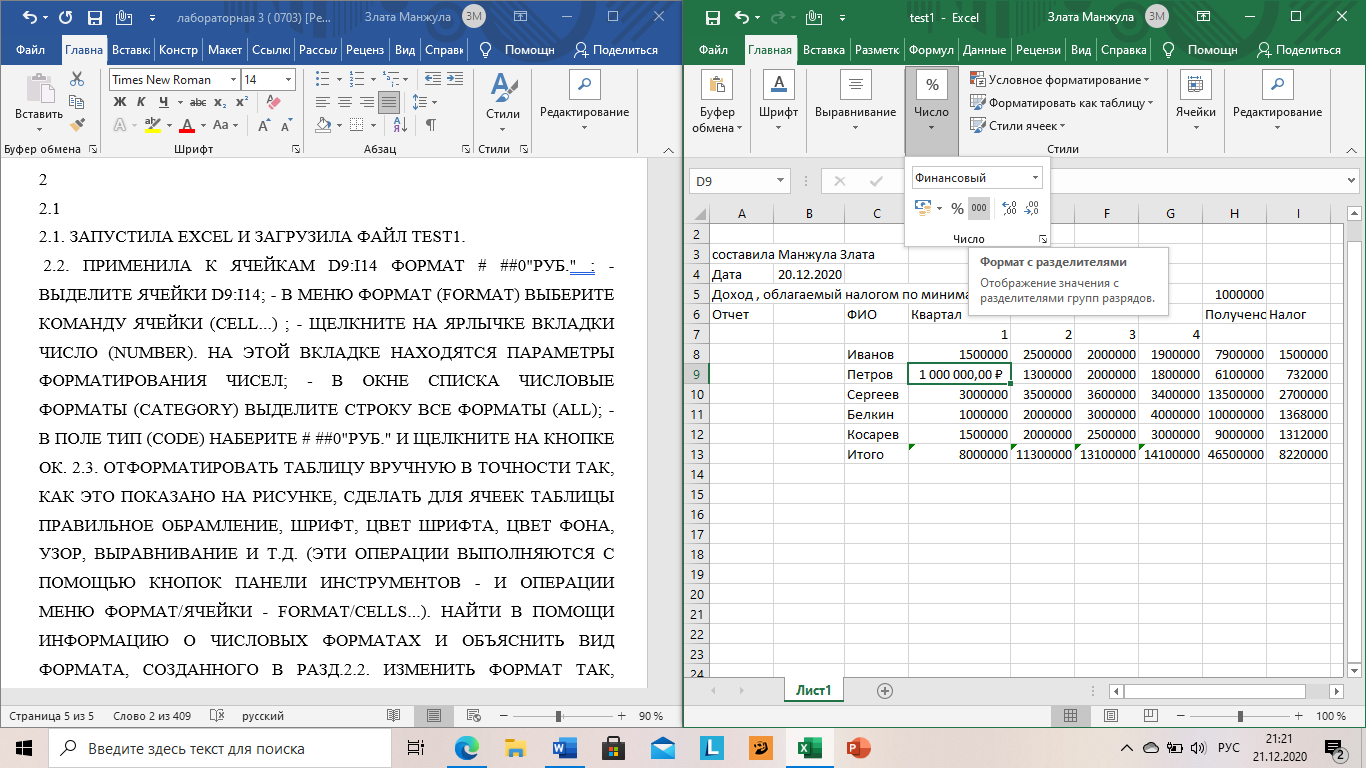Toggle Italic (К) formatting in Word
The width and height of the screenshot is (1366, 768).
tap(140, 102)
